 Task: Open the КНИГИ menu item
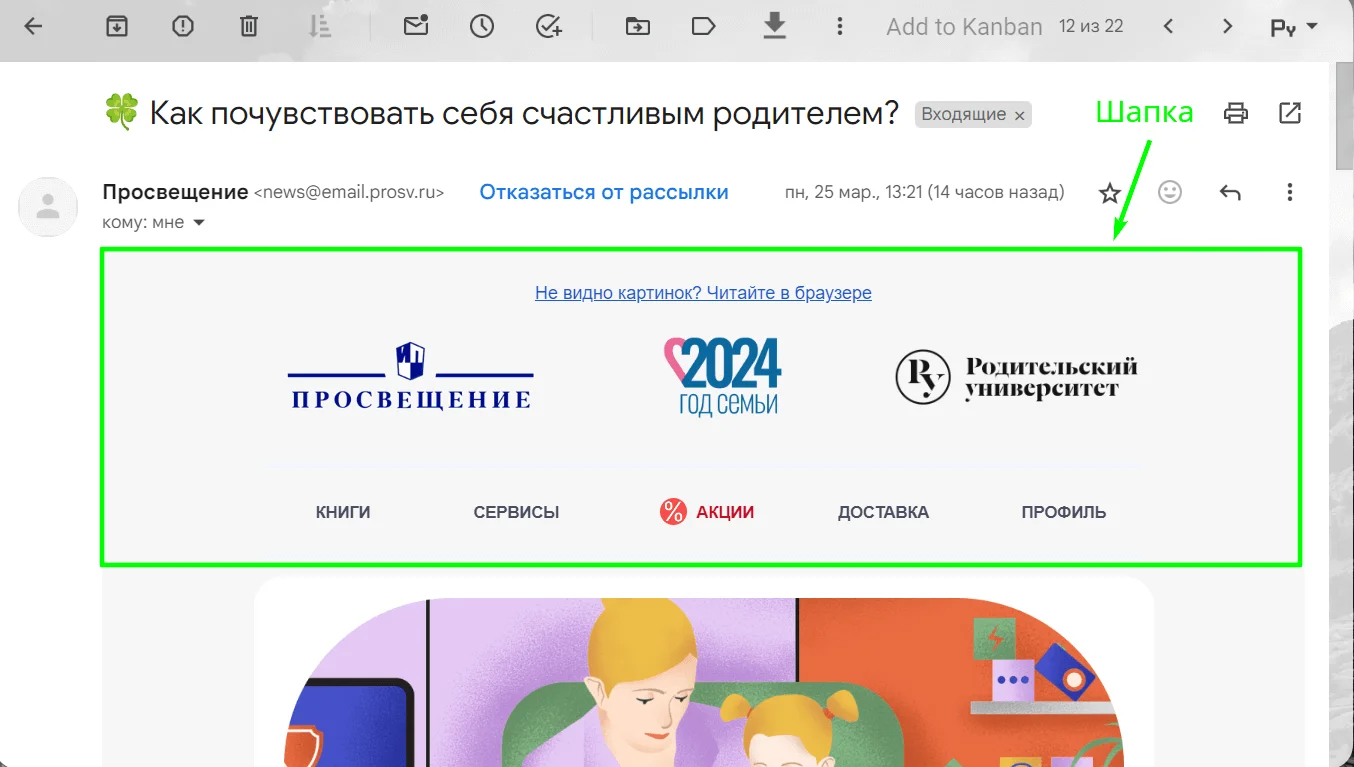tap(343, 512)
